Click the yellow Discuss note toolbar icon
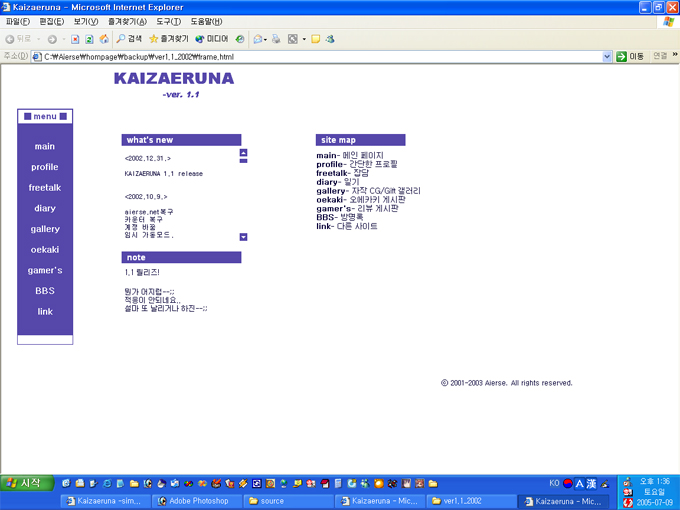This screenshot has width=680, height=510. (x=316, y=39)
